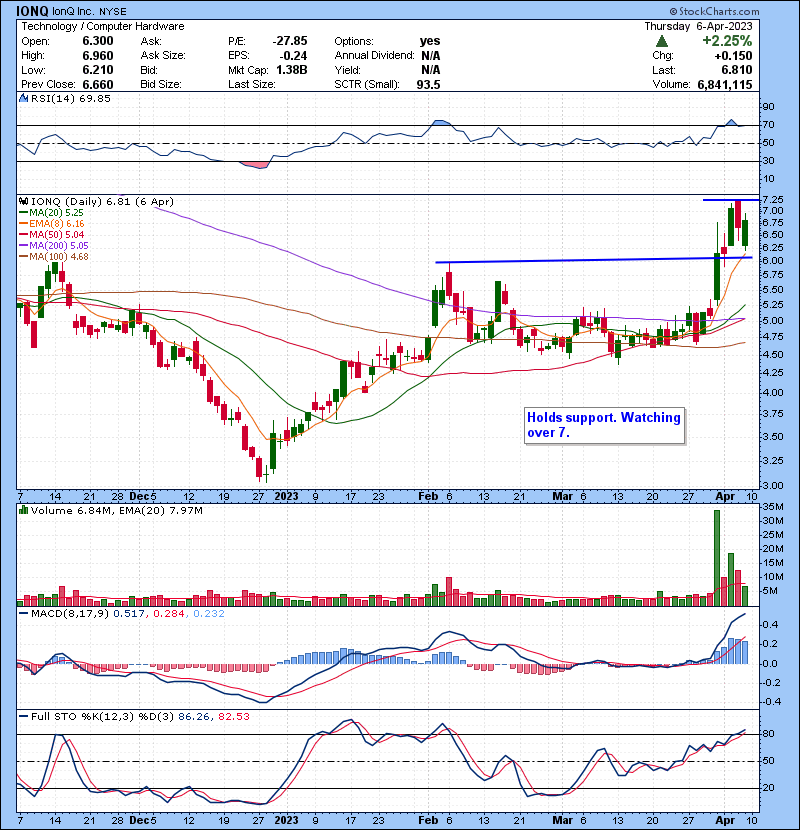Click the volume bars icon beside Volume label

23,510
